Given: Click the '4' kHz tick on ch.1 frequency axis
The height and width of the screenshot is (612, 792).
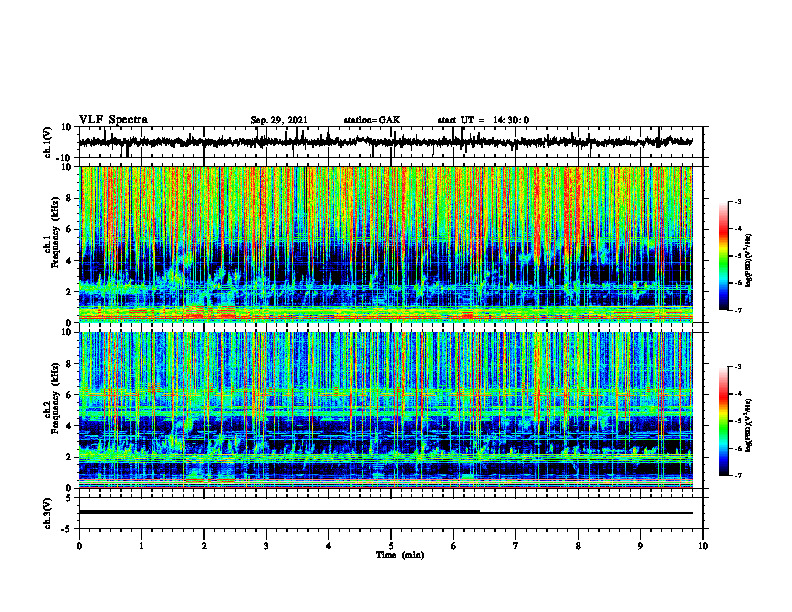Looking at the screenshot, I should (69, 261).
